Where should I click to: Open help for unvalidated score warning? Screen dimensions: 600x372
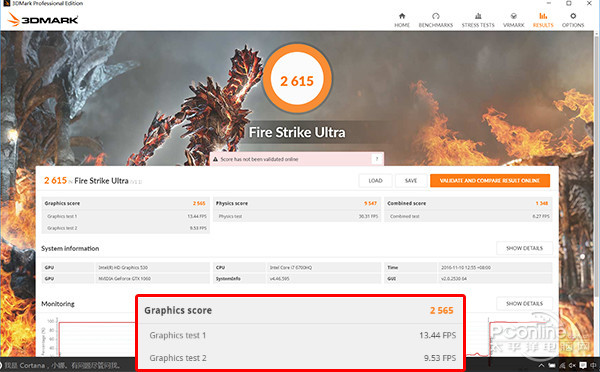(x=377, y=159)
